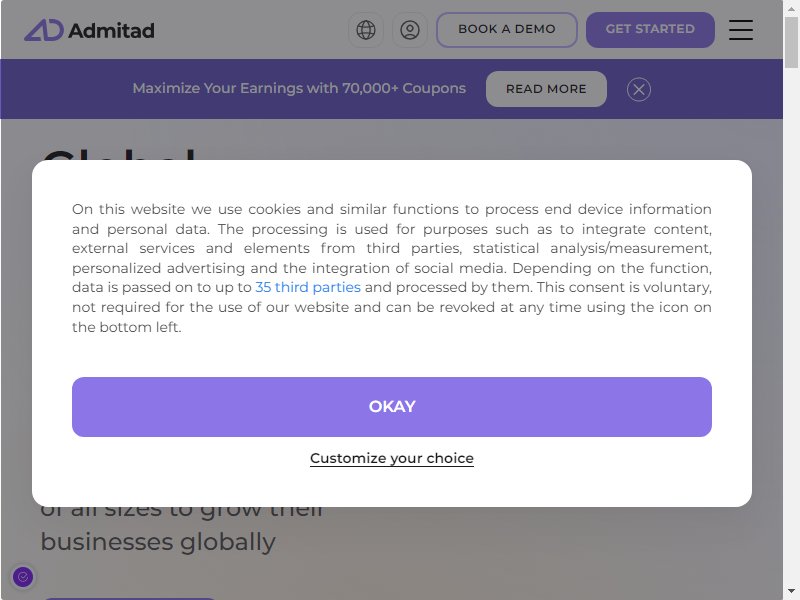Open the user account icon
Image resolution: width=800 pixels, height=600 pixels.
tap(410, 30)
